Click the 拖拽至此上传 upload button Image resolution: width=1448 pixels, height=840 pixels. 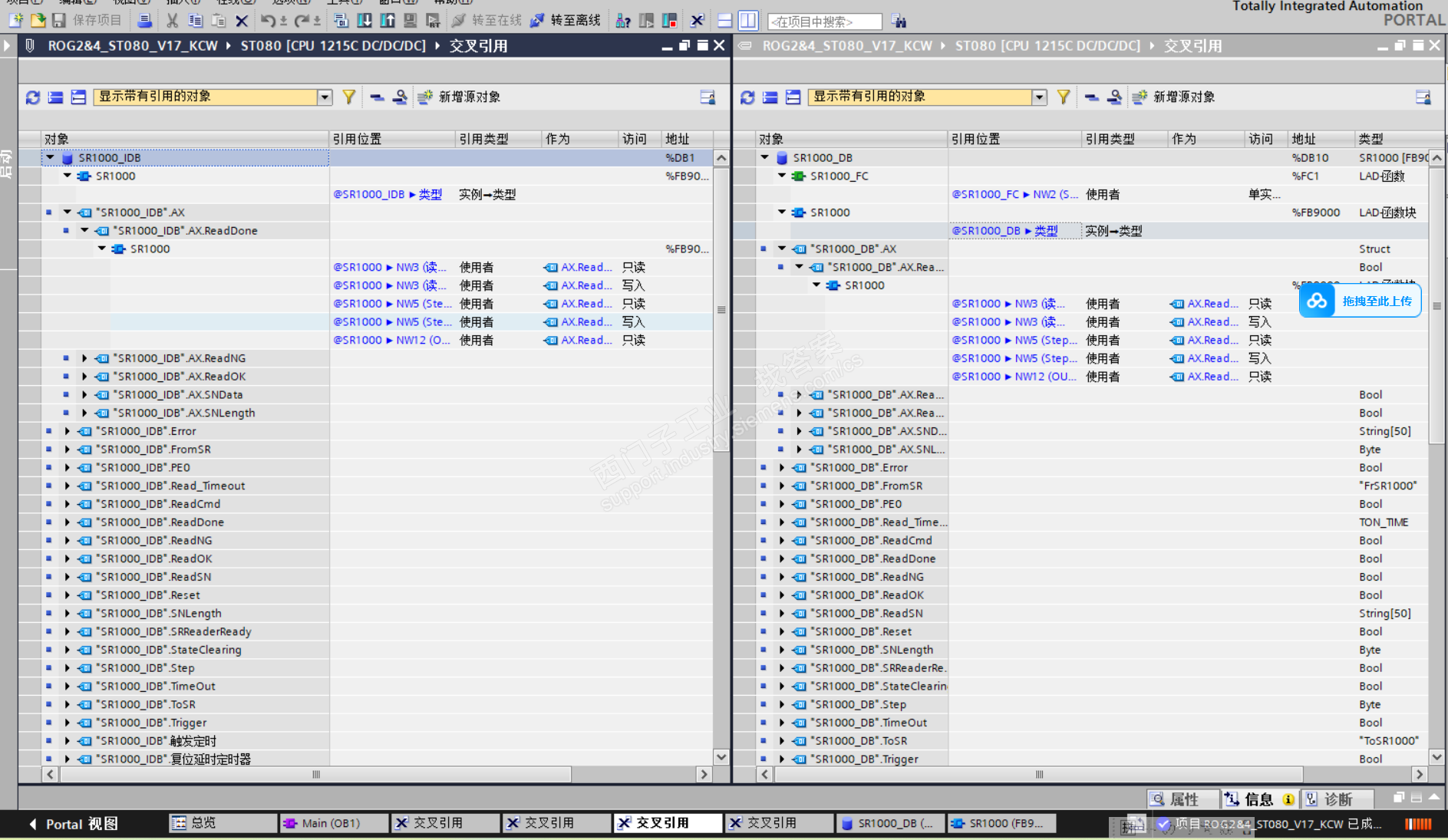1361,301
